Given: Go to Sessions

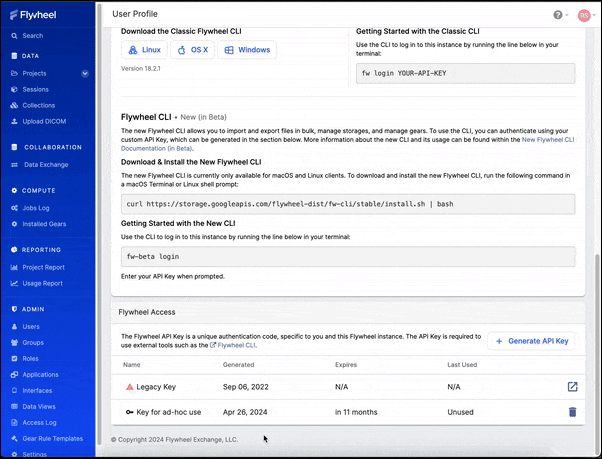Looking at the screenshot, I should tap(35, 89).
